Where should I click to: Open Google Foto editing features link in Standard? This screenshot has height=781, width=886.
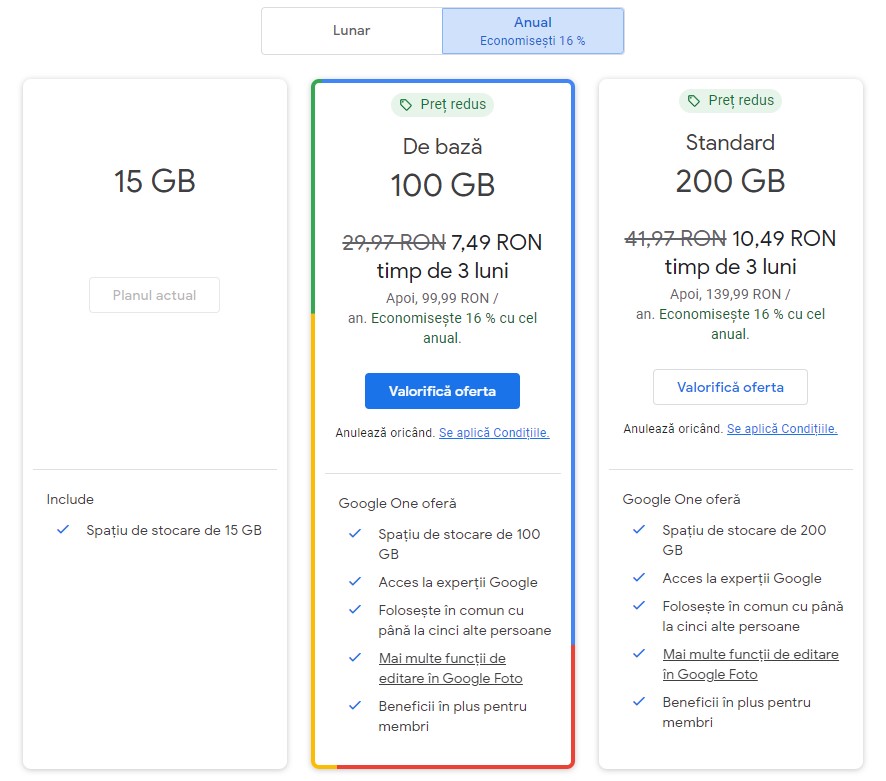(x=750, y=664)
